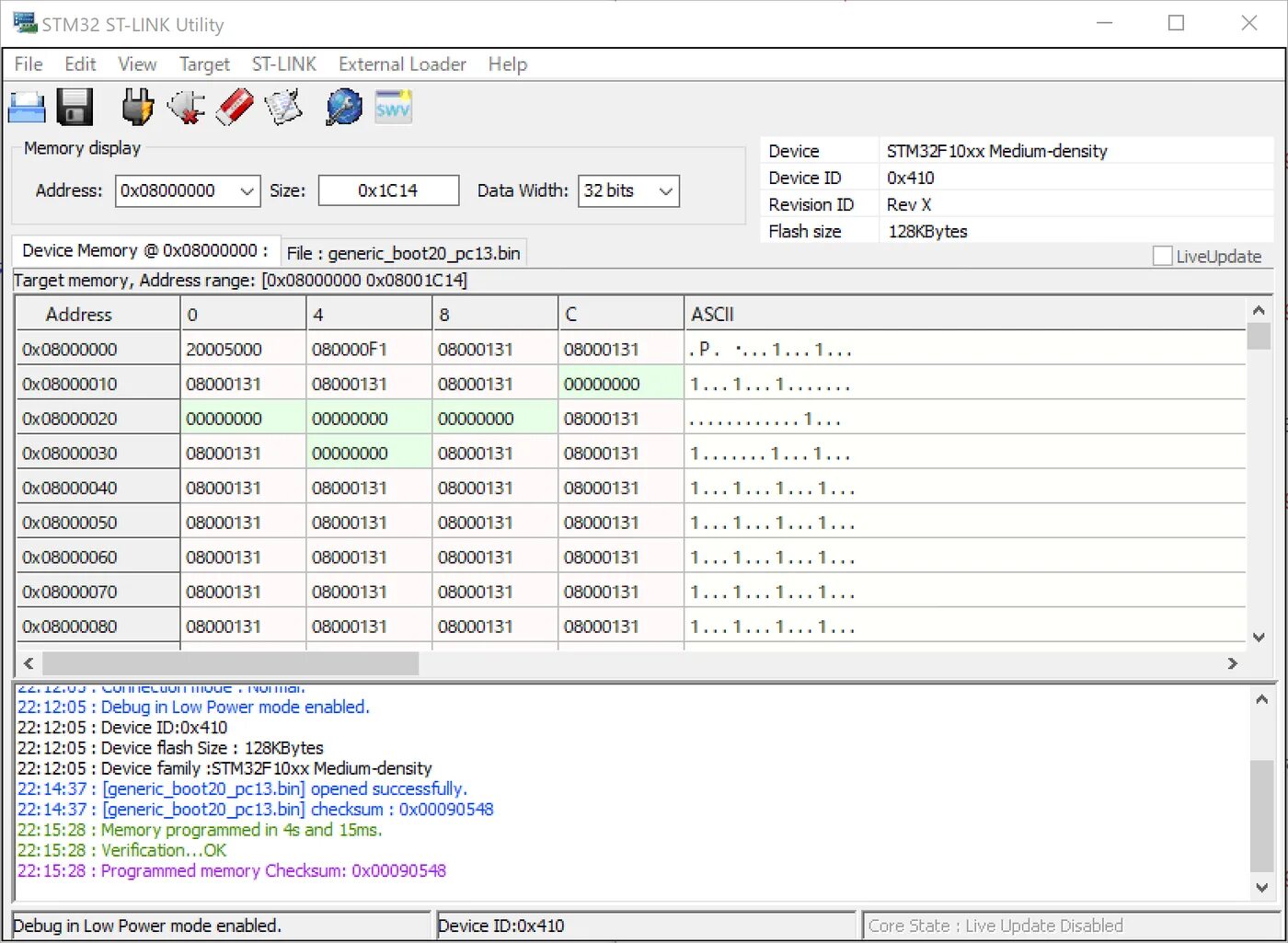This screenshot has height=943, width=1288.
Task: Click status bar Device ID:0x410 entry
Action: click(646, 926)
